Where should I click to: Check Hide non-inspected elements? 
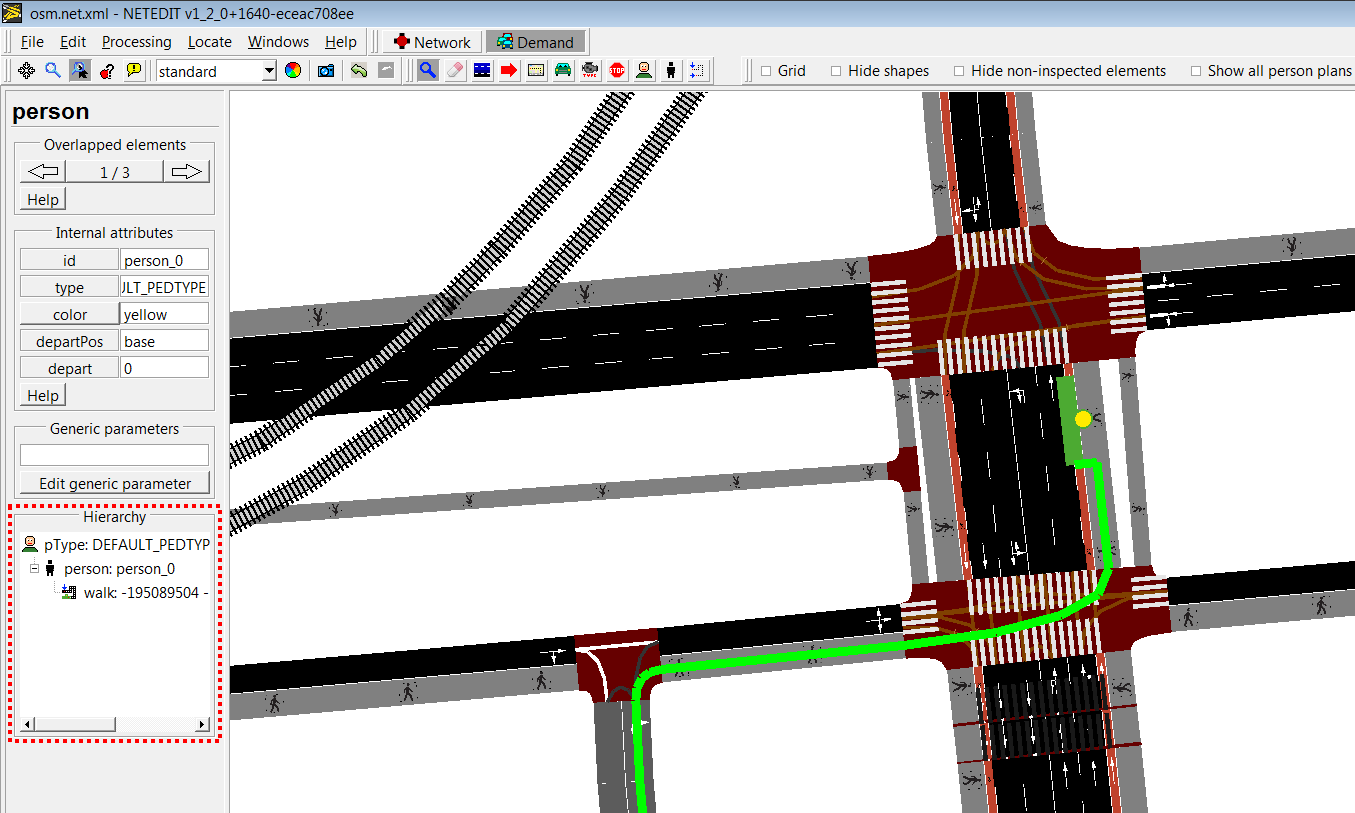click(x=959, y=71)
